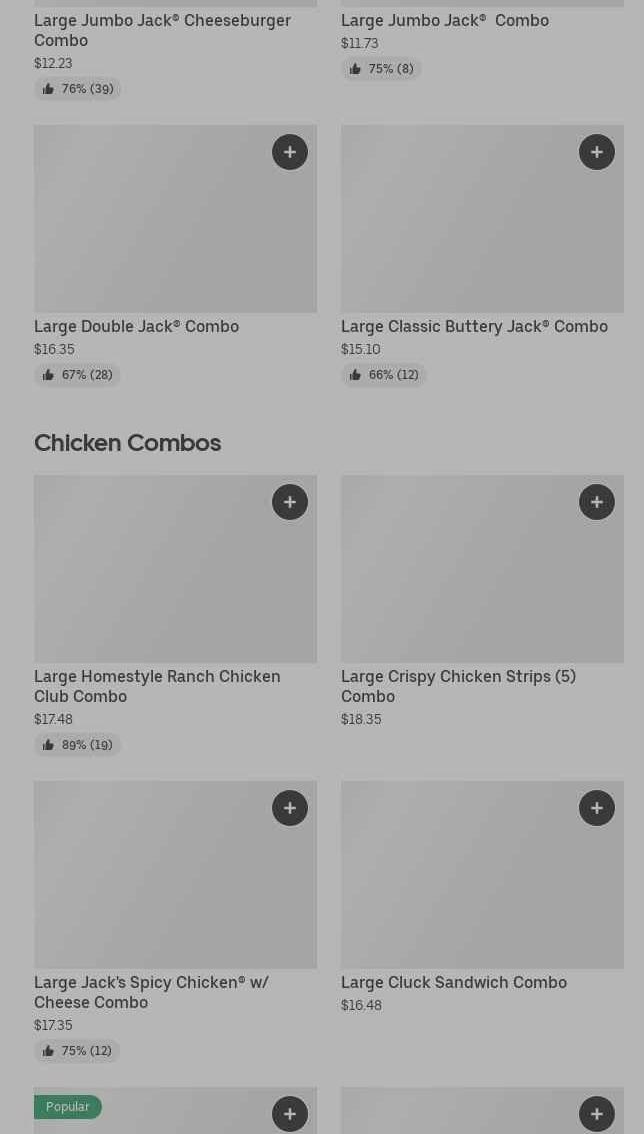The image size is (644, 1134).
Task: Add Large Homestyle Ranch Chicken Club Combo
Action: (290, 502)
